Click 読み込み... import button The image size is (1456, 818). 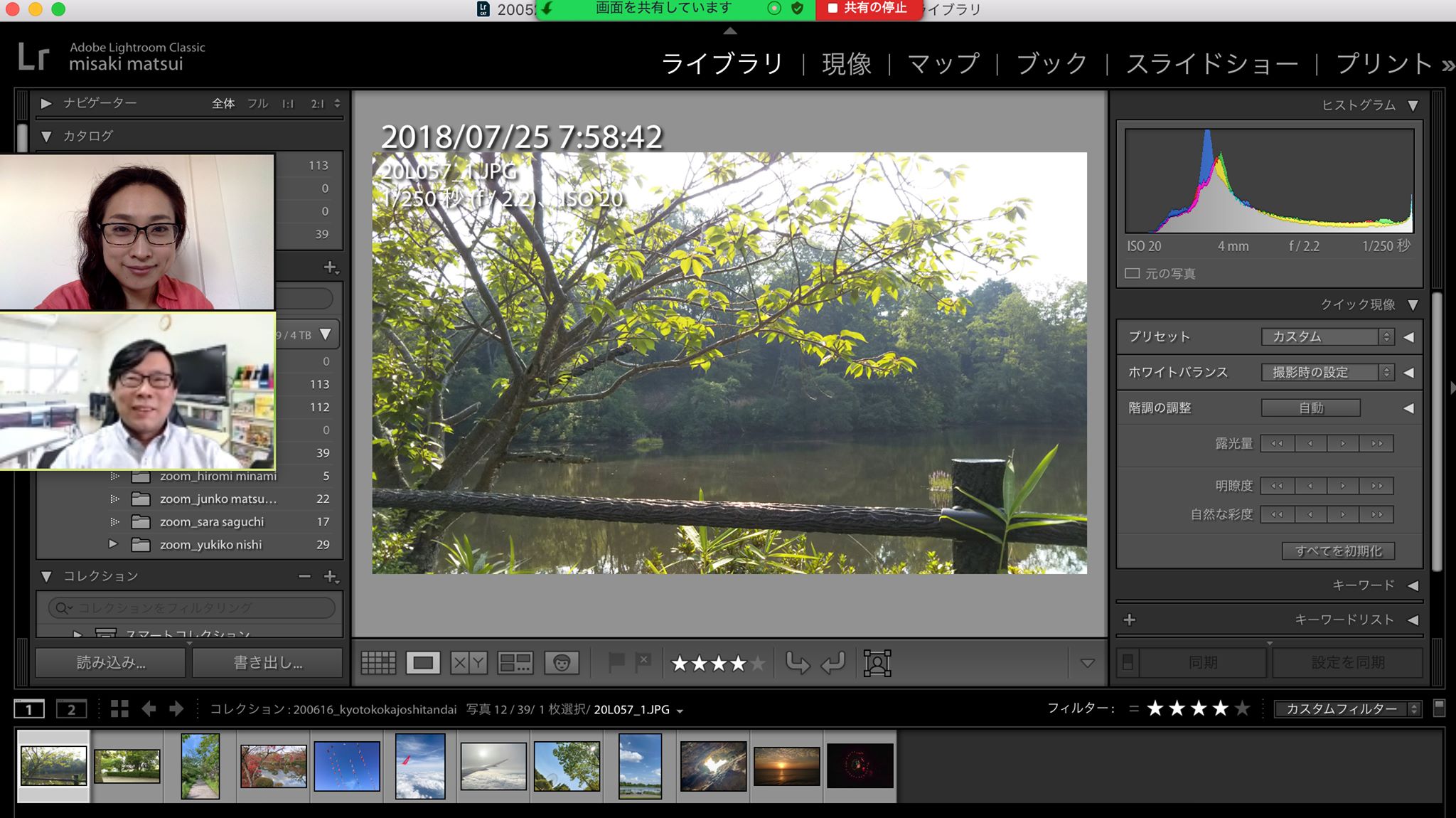pyautogui.click(x=111, y=663)
